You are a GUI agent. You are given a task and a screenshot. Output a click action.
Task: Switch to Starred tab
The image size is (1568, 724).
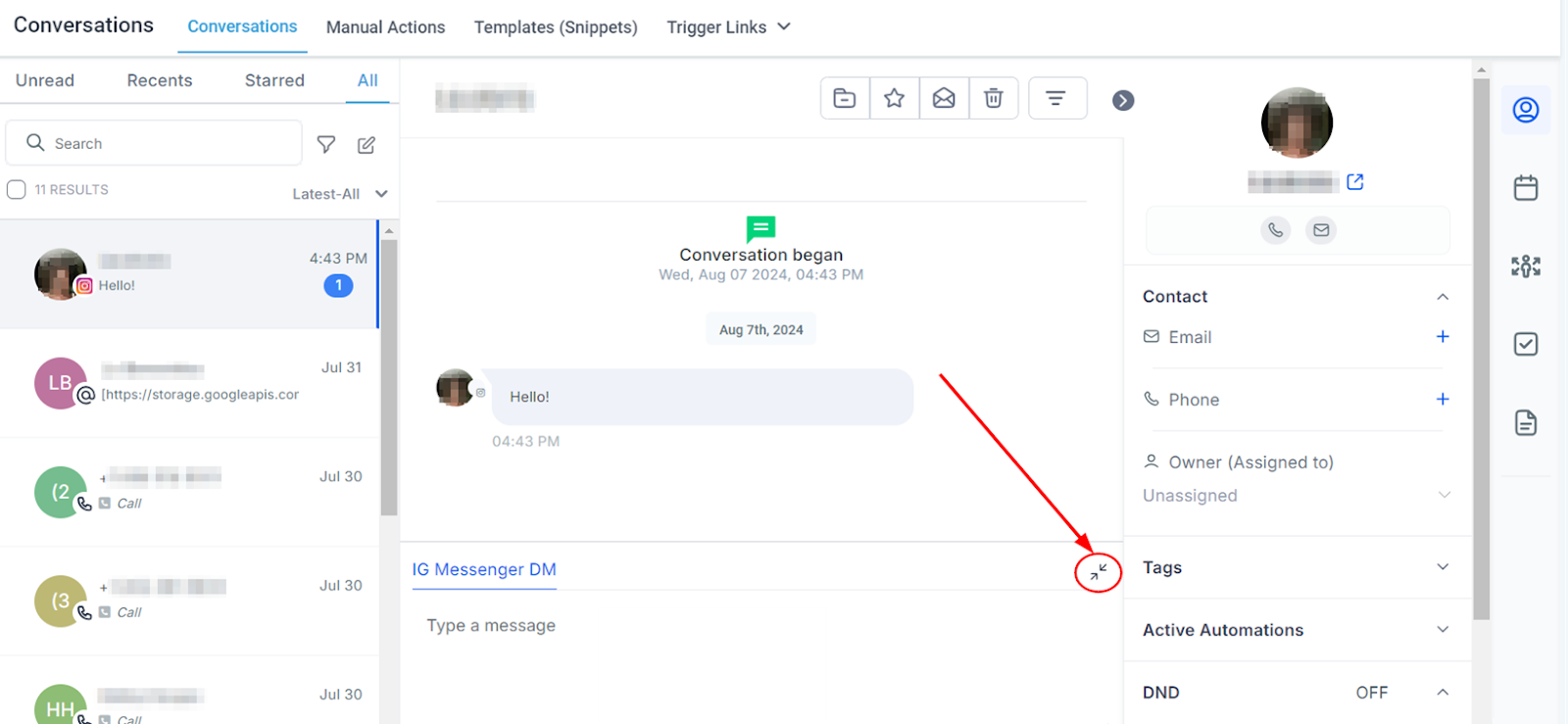(274, 80)
